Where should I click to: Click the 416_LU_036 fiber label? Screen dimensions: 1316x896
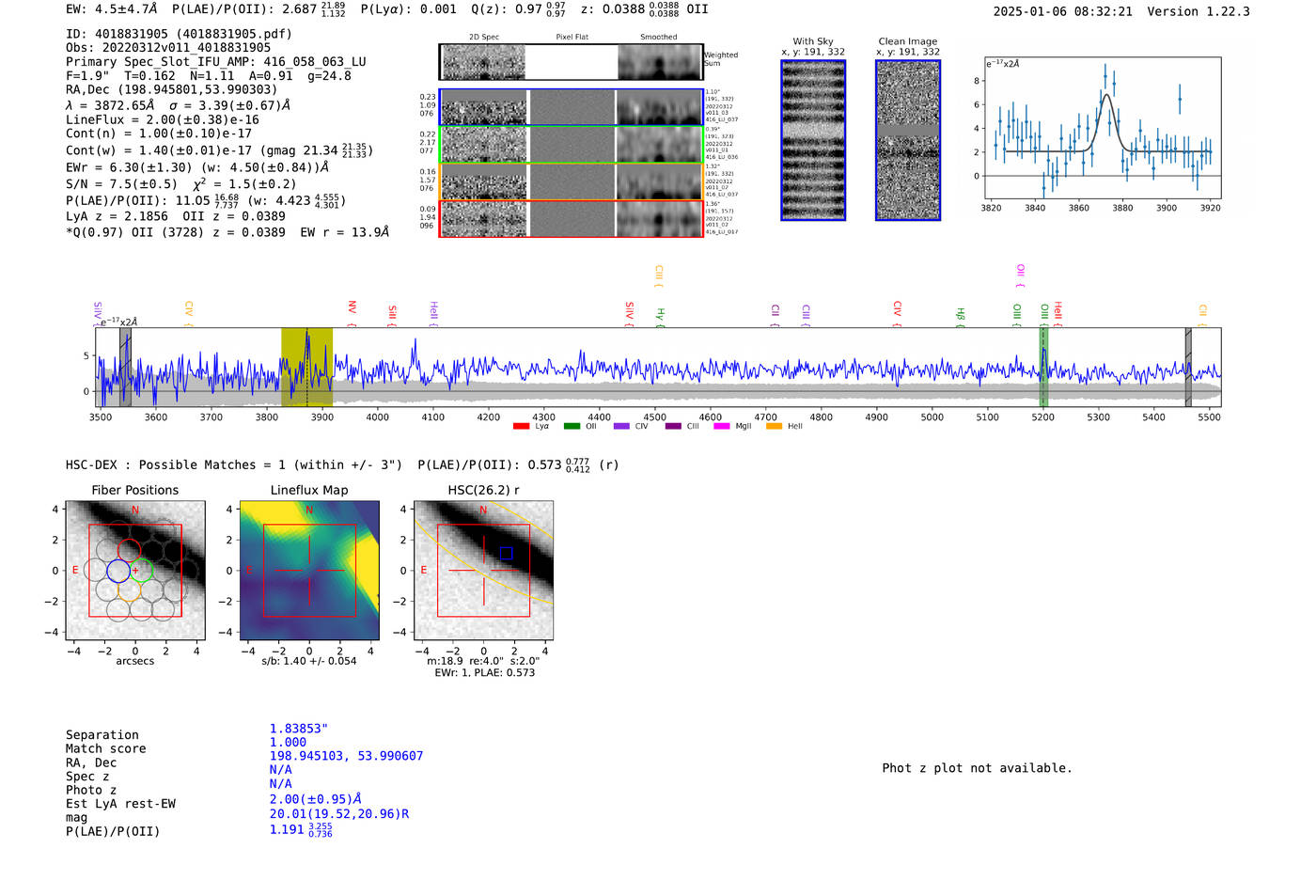pos(722,157)
